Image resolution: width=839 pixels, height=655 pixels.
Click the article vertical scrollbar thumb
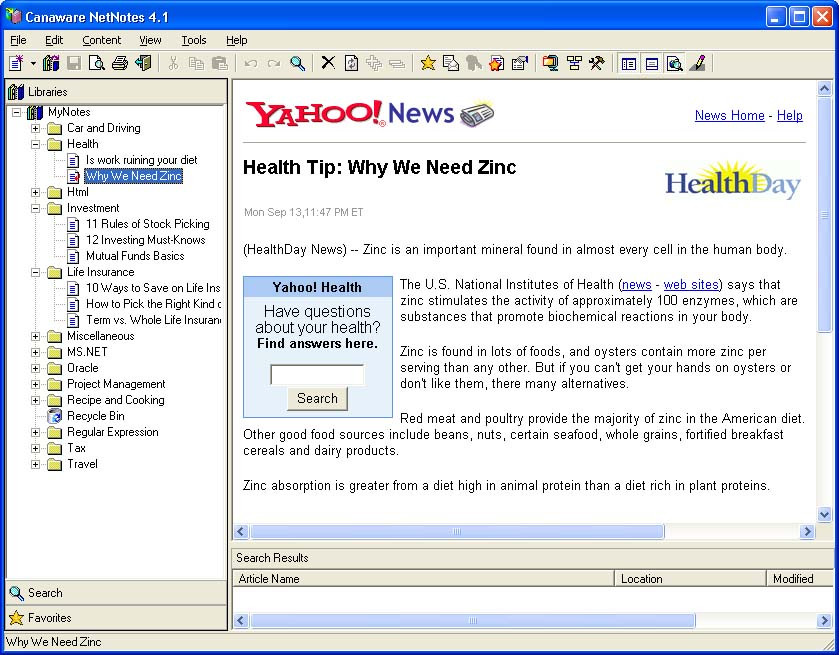(x=825, y=215)
